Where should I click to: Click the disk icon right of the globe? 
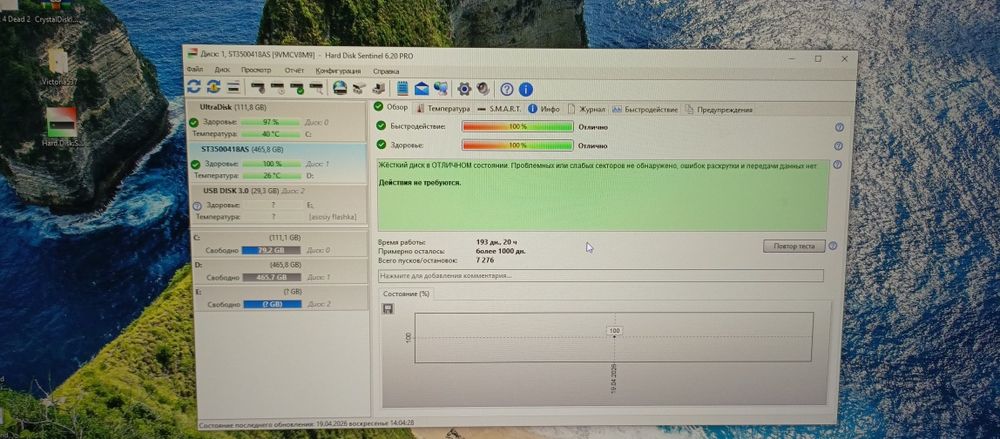(x=359, y=88)
